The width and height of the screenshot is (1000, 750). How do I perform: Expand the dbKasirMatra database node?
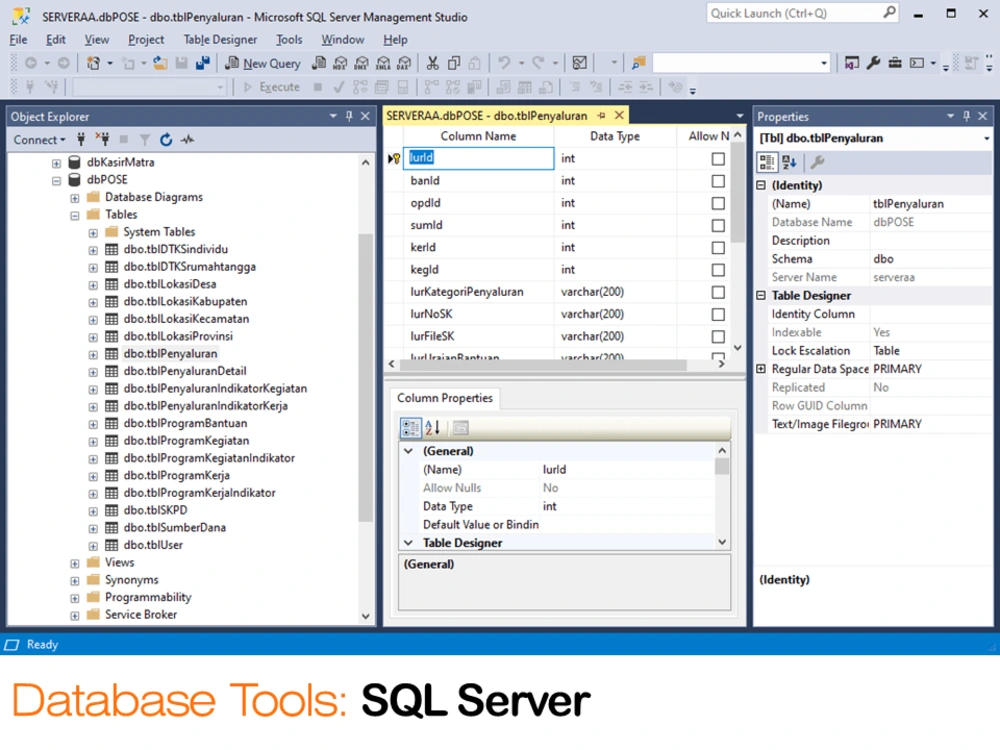click(x=57, y=163)
